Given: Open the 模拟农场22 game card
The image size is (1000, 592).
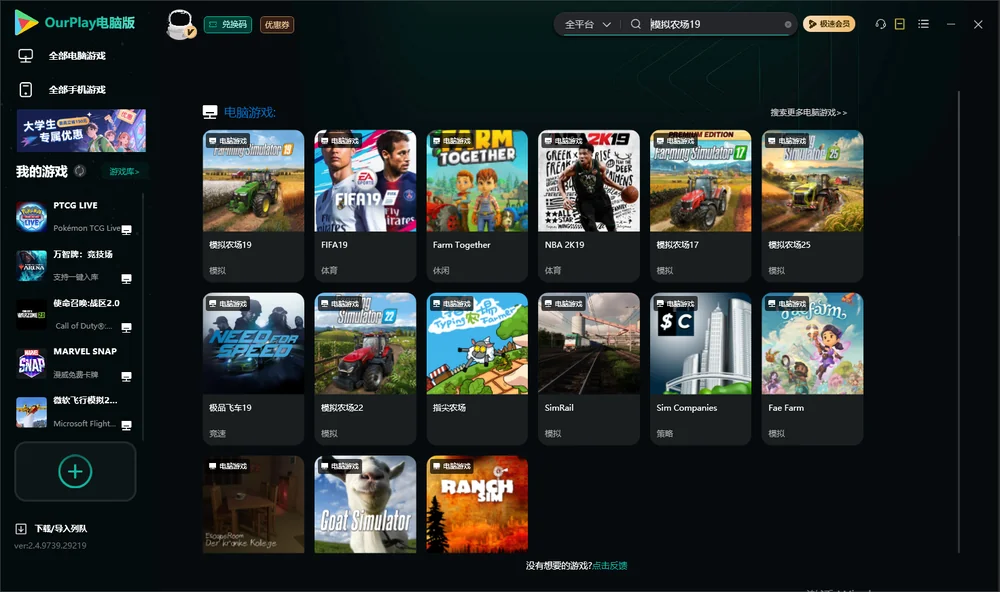Looking at the screenshot, I should tap(365, 369).
